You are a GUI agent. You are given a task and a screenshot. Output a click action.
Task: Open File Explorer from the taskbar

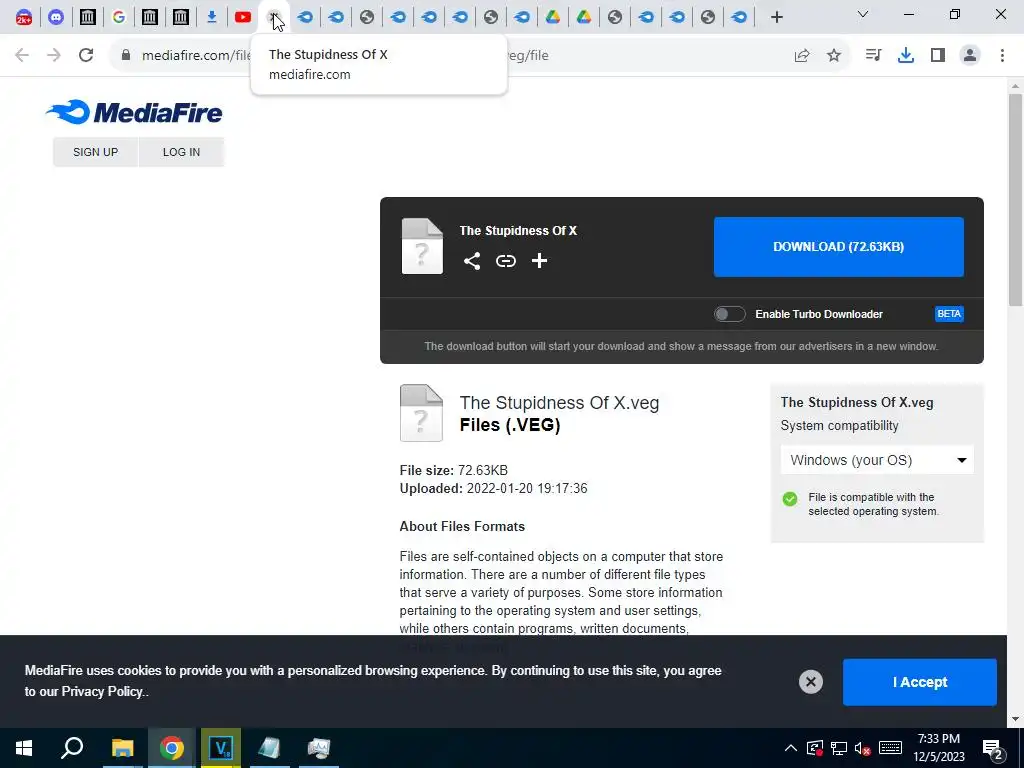122,748
